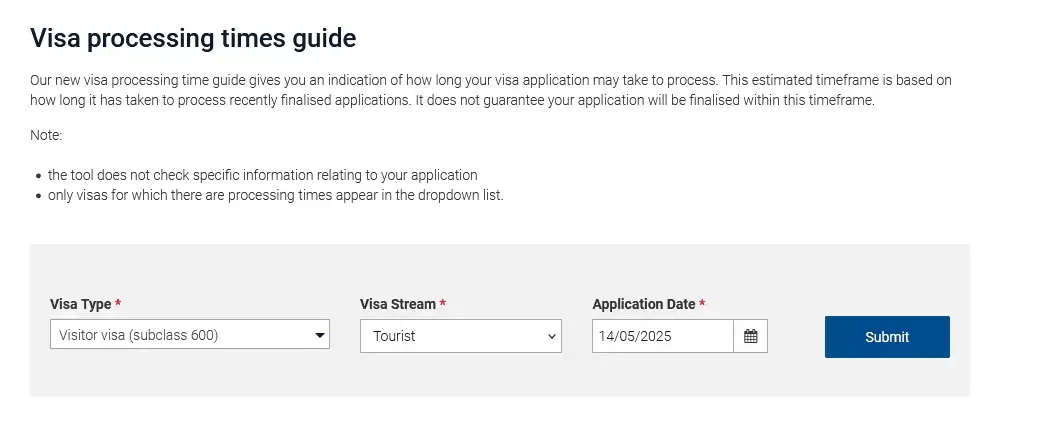Click the 'Visa processing times guide' heading
The height and width of the screenshot is (432, 1038).
[x=193, y=38]
